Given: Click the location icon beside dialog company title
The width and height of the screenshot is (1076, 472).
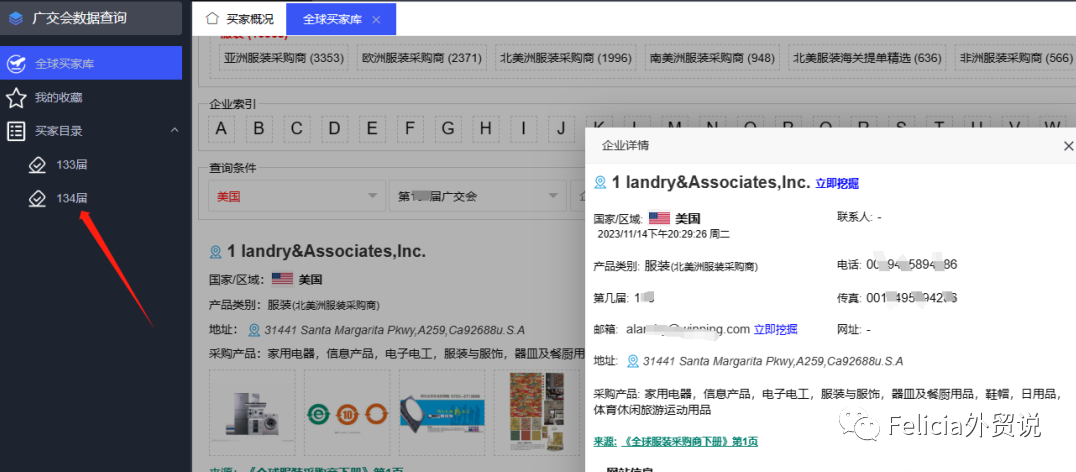Looking at the screenshot, I should [600, 182].
